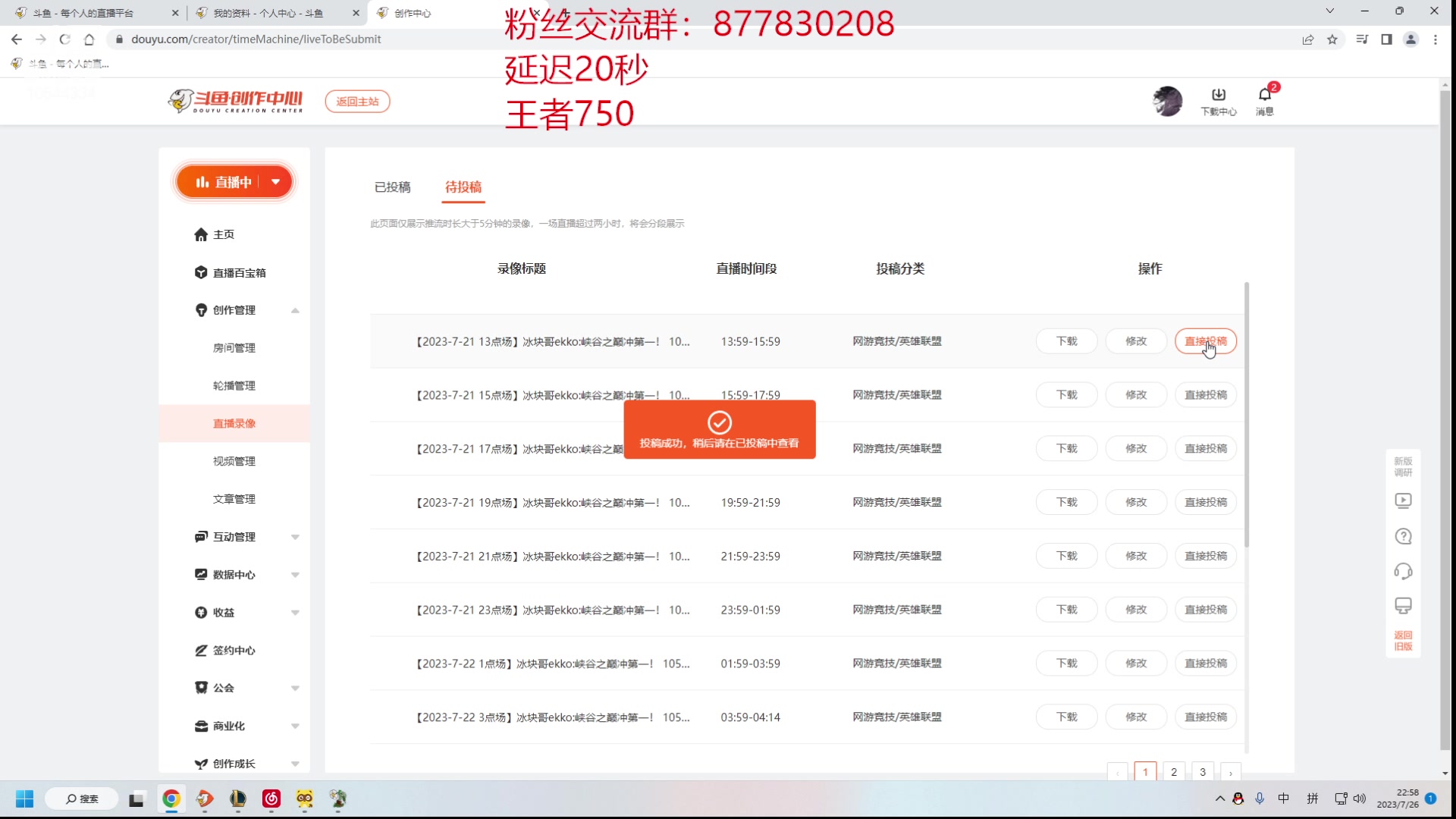Select 直播录像 submenu item
The image size is (1456, 819).
234,423
